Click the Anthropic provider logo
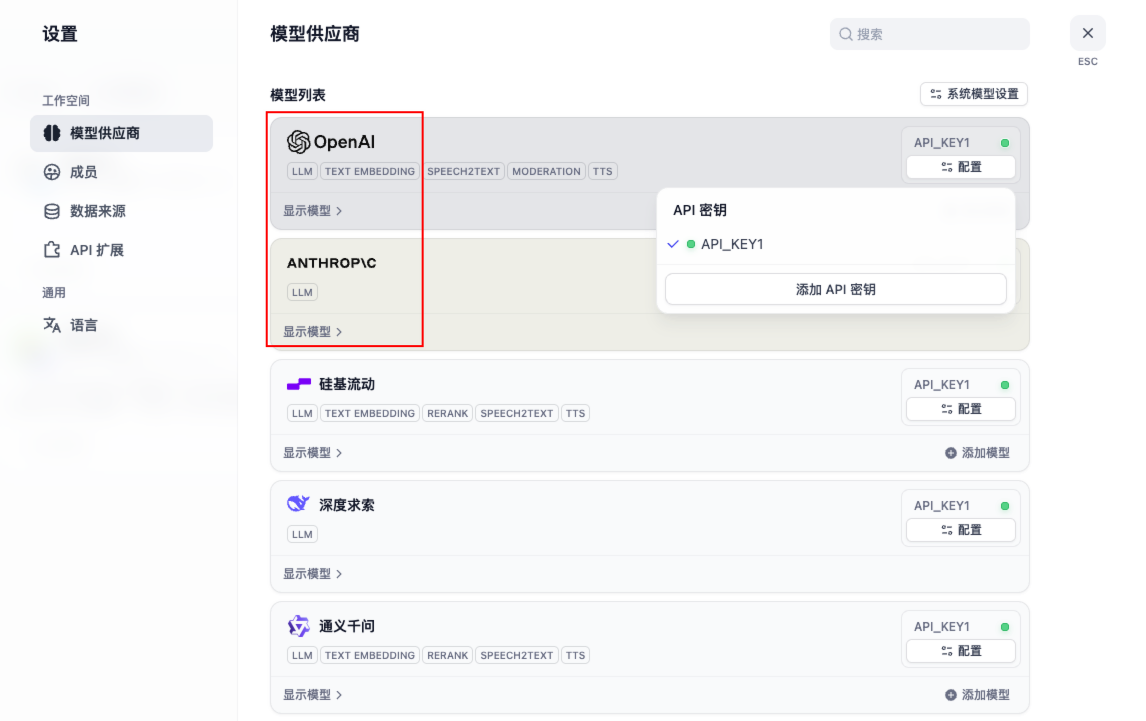This screenshot has height=721, width=1146. click(331, 263)
